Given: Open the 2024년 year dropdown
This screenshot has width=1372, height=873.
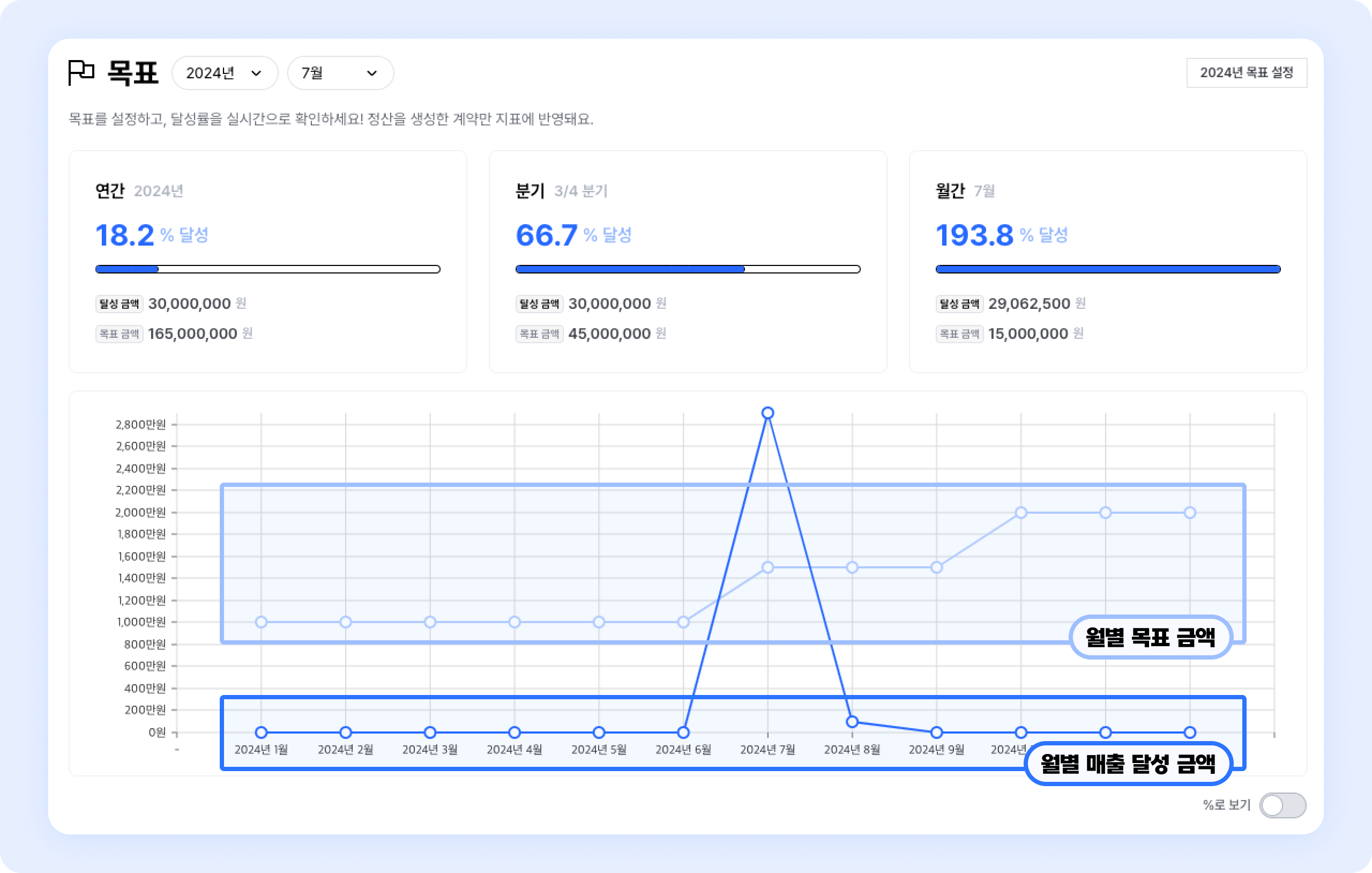Looking at the screenshot, I should click(x=225, y=73).
